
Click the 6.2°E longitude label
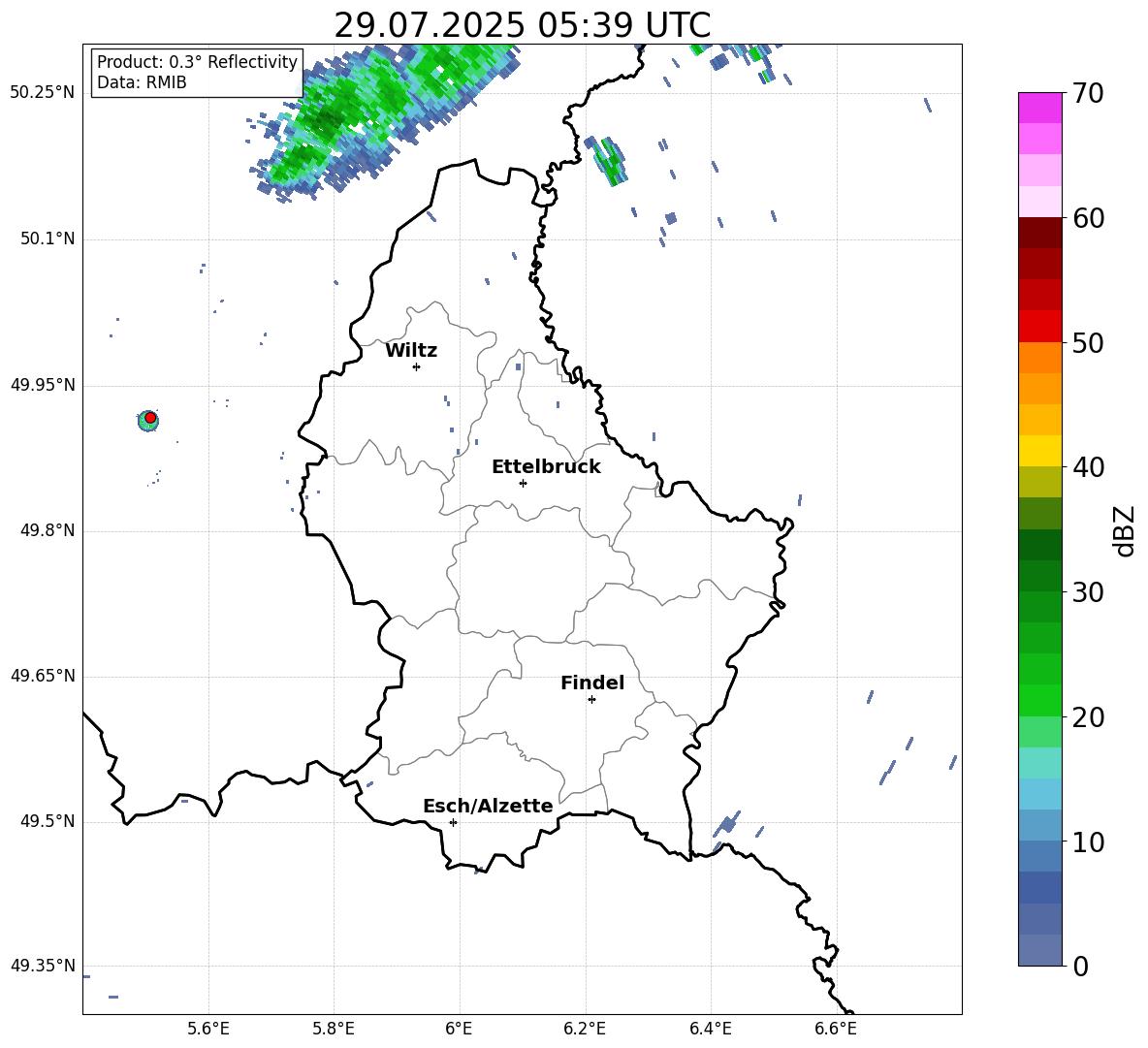coord(585,1029)
